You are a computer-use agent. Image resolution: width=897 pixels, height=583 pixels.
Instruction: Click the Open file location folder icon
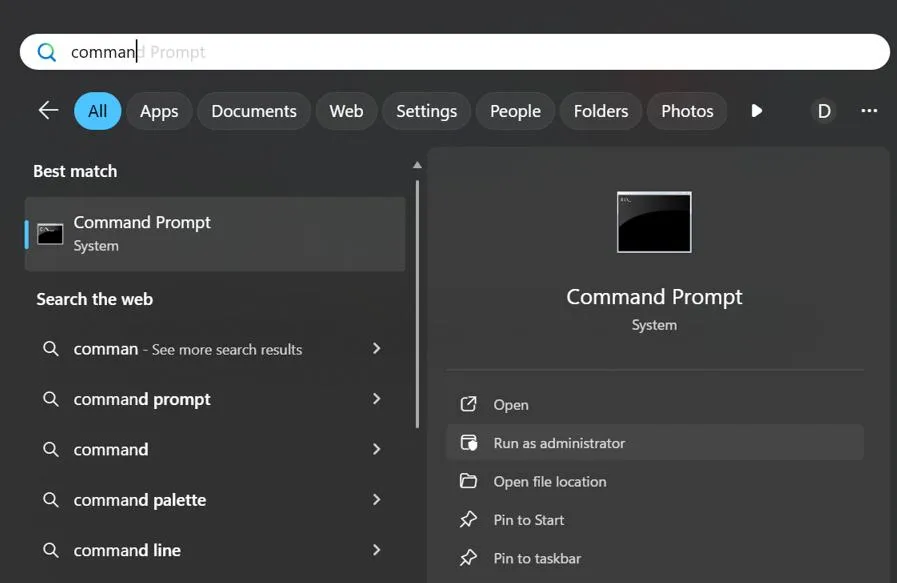pyautogui.click(x=469, y=481)
